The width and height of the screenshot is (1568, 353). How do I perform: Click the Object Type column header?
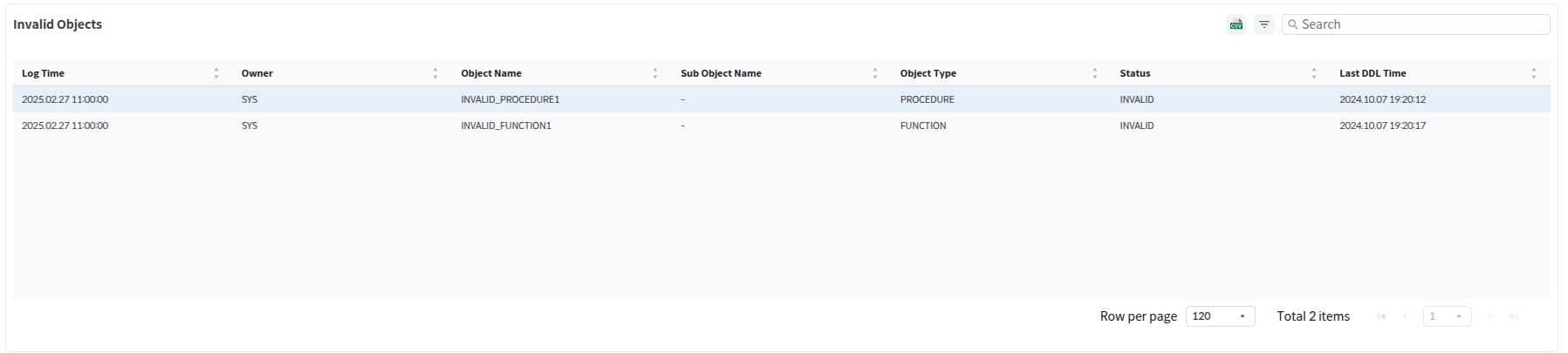click(928, 73)
